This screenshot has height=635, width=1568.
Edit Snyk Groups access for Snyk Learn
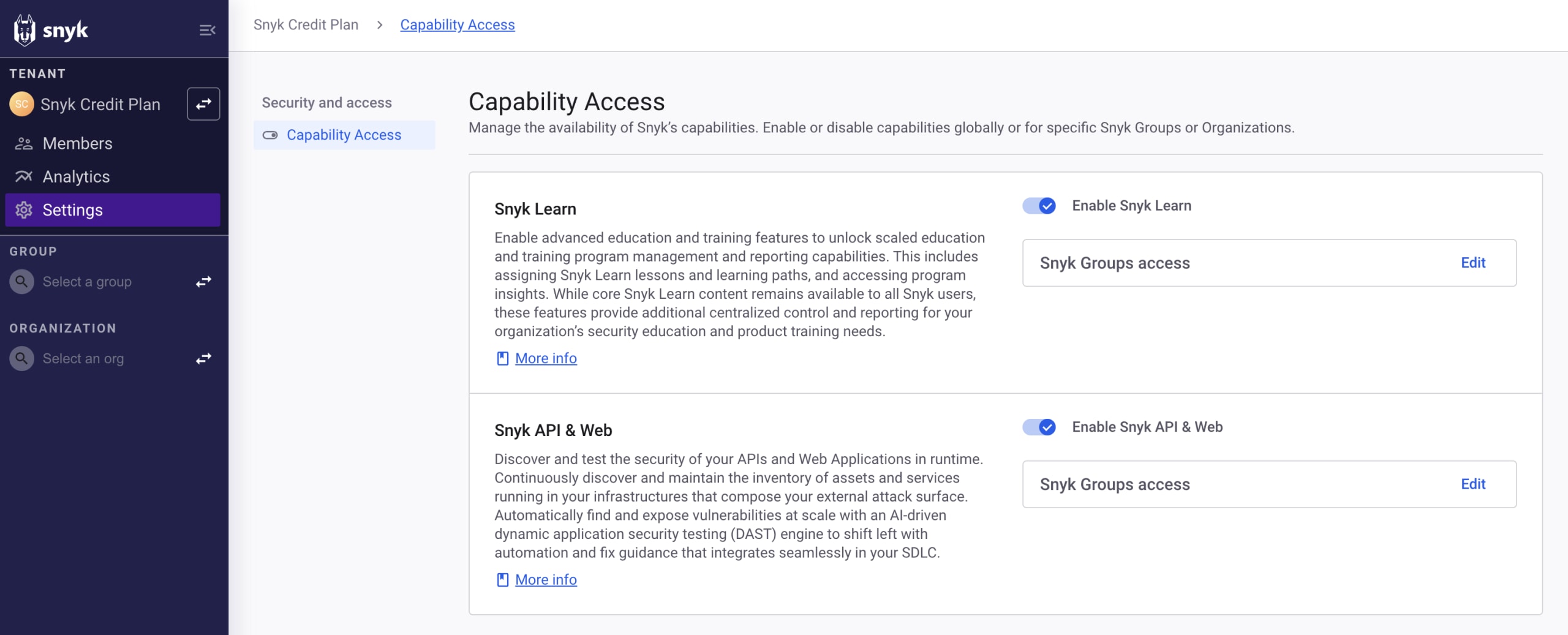point(1473,263)
